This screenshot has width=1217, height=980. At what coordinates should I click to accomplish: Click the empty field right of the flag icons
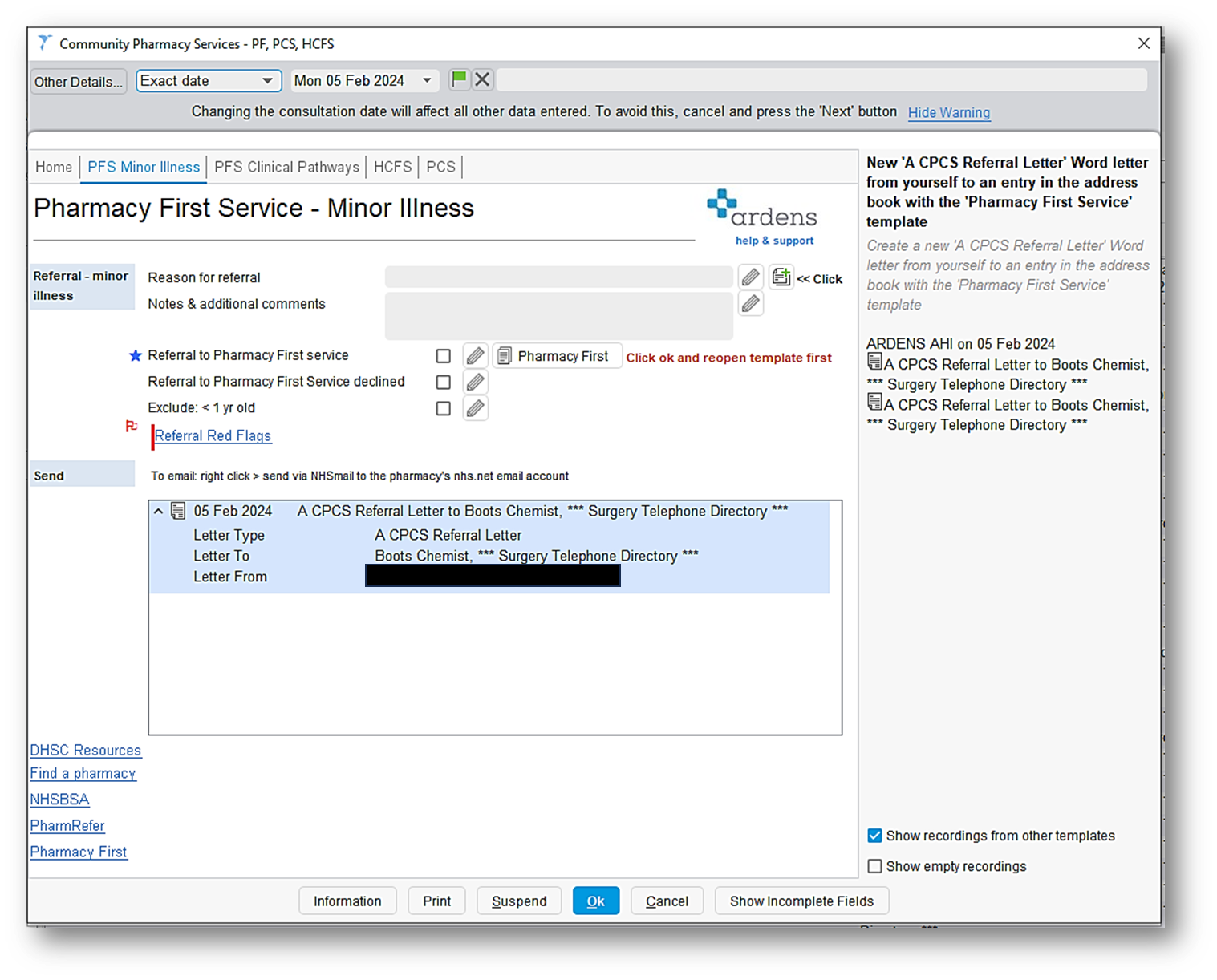coord(821,79)
